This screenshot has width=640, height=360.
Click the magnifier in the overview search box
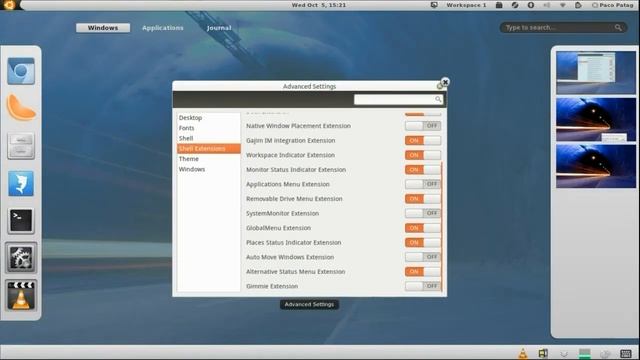618,27
